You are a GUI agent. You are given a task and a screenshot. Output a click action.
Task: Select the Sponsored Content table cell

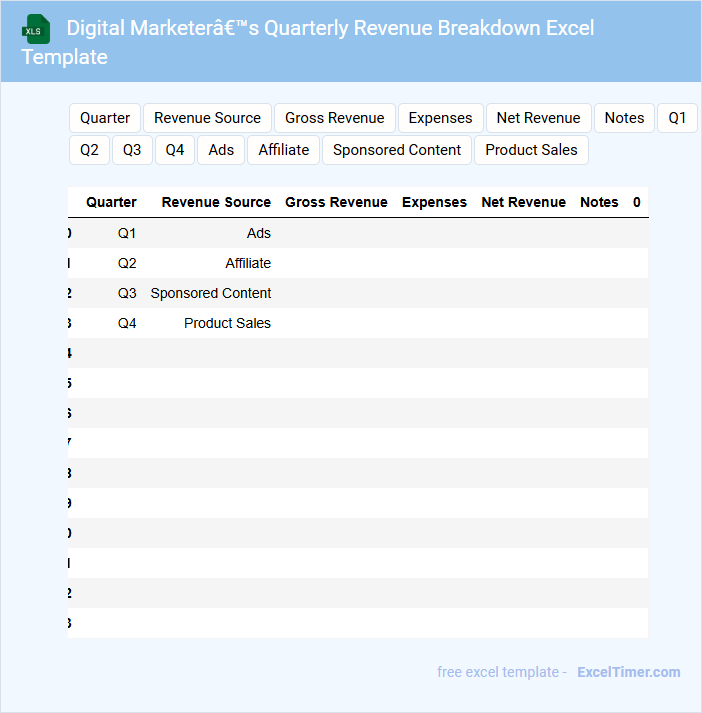pos(211,293)
